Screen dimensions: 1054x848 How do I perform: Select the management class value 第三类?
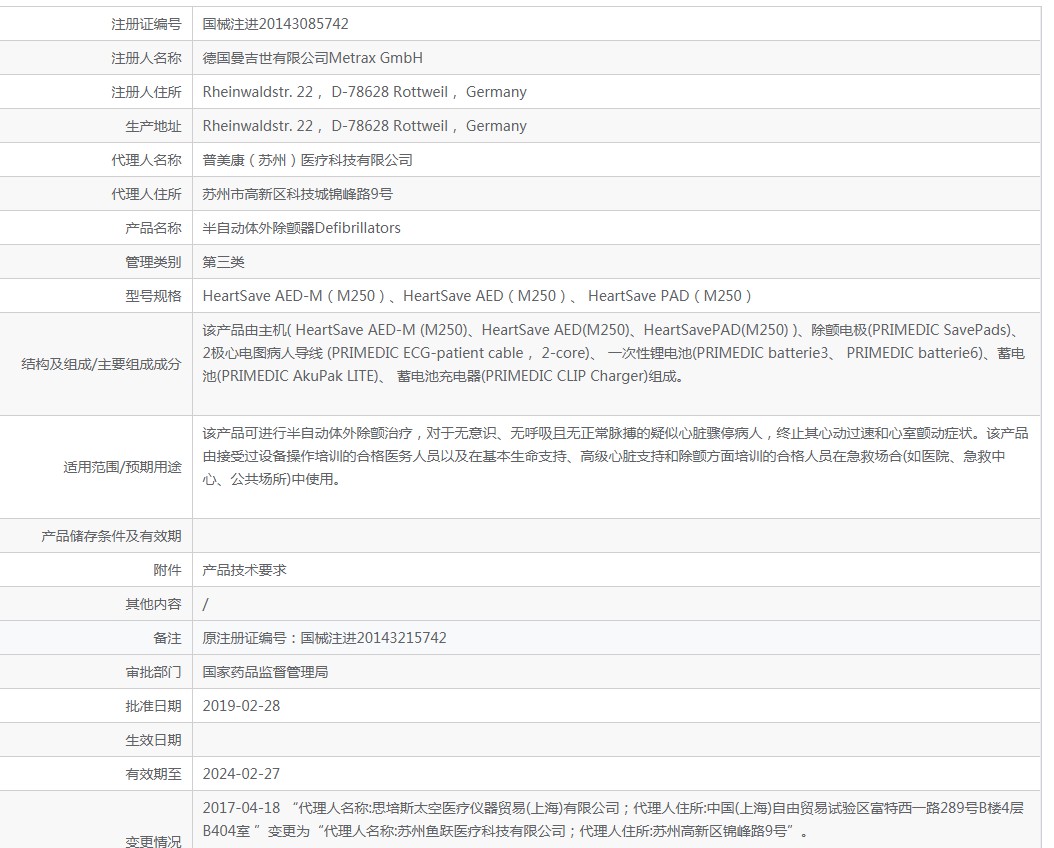click(223, 262)
